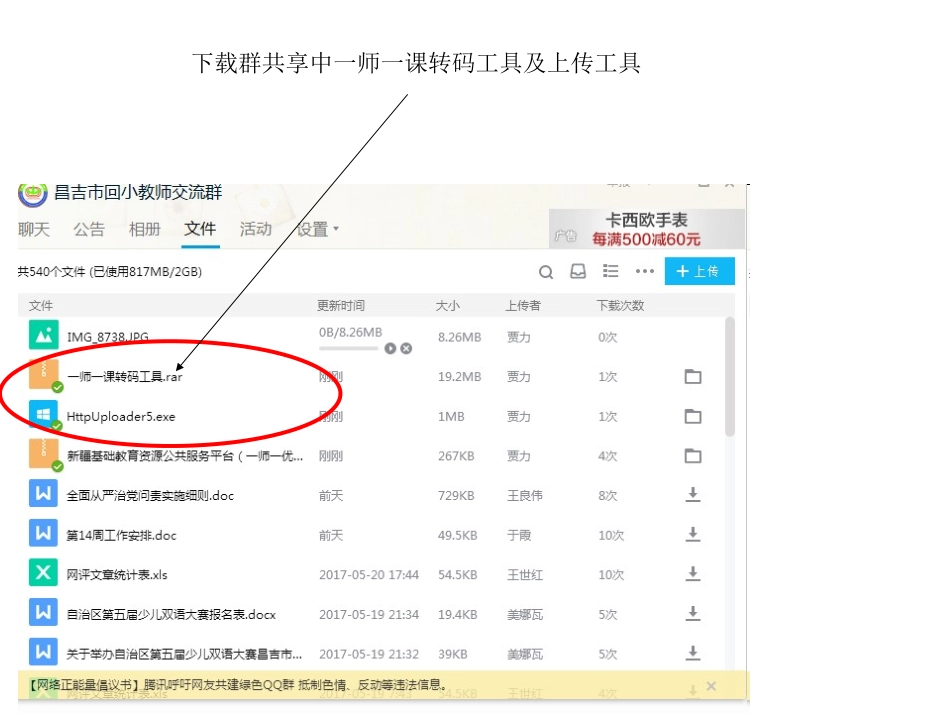
Task: Cancel the IMG_8738.JPG download
Action: 406,348
